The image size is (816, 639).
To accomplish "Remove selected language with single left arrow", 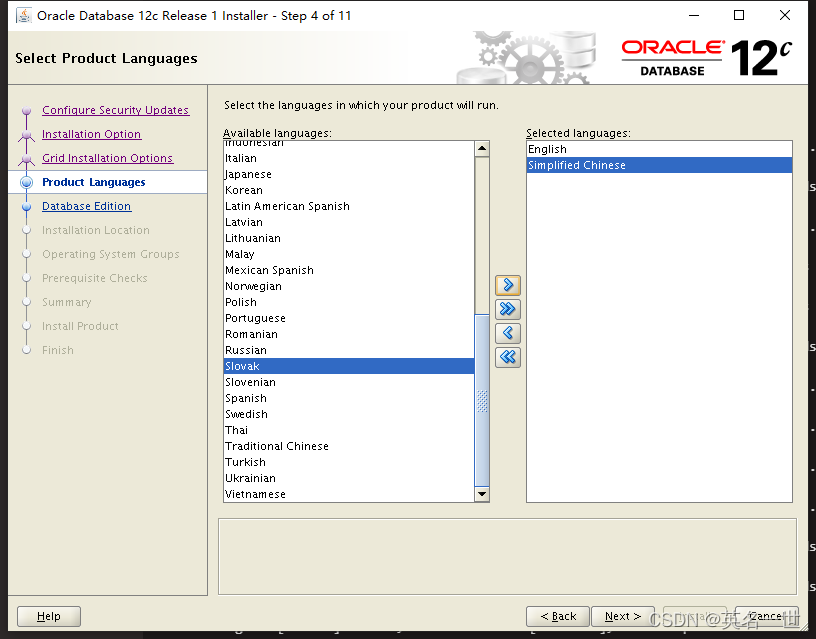I will pos(508,333).
